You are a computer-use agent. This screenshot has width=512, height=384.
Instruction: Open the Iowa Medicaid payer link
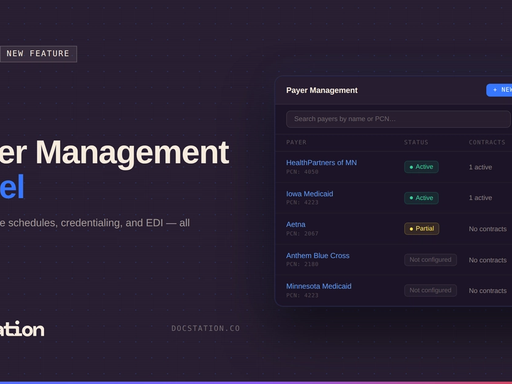[310, 194]
